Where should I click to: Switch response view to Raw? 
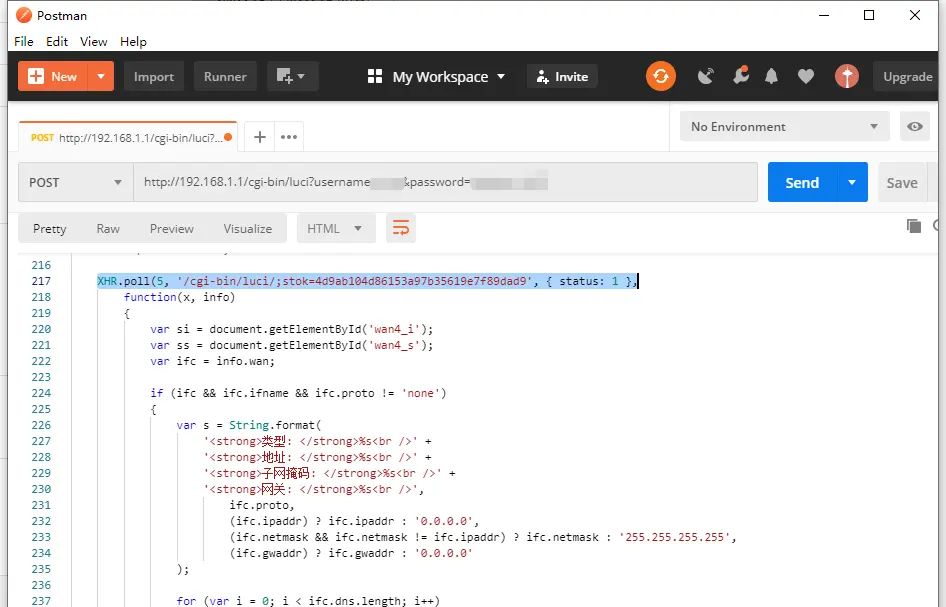pyautogui.click(x=108, y=229)
